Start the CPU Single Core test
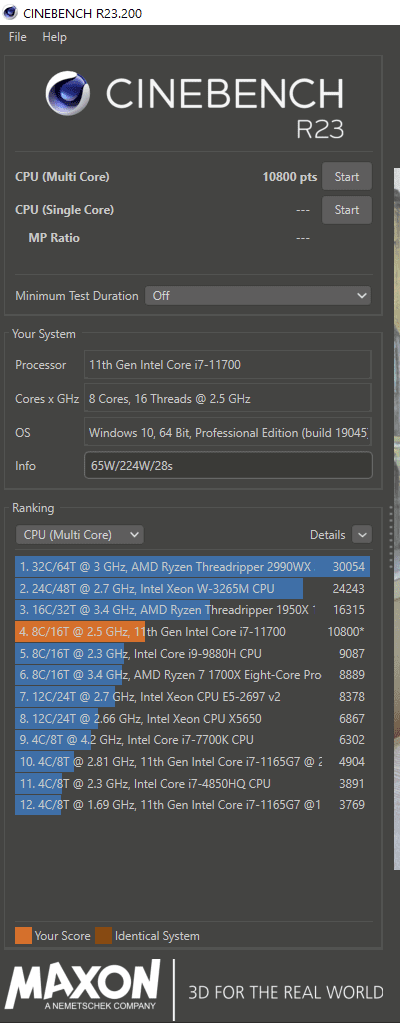This screenshot has width=400, height=1023. click(347, 209)
